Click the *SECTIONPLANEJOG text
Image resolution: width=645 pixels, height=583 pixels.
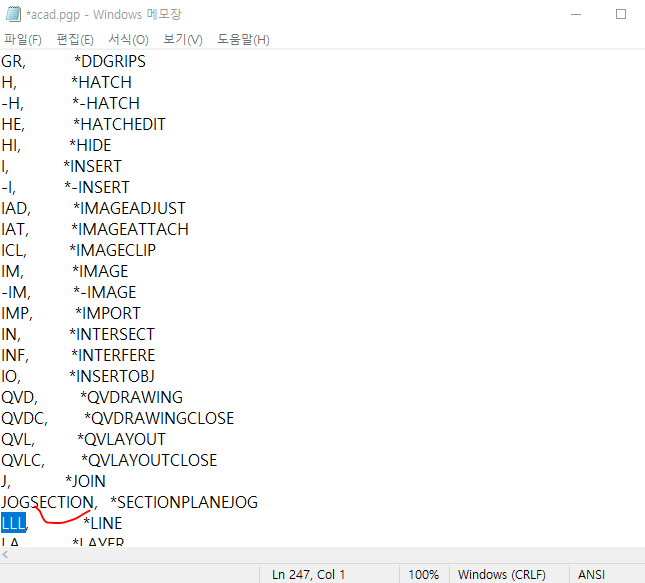click(184, 502)
